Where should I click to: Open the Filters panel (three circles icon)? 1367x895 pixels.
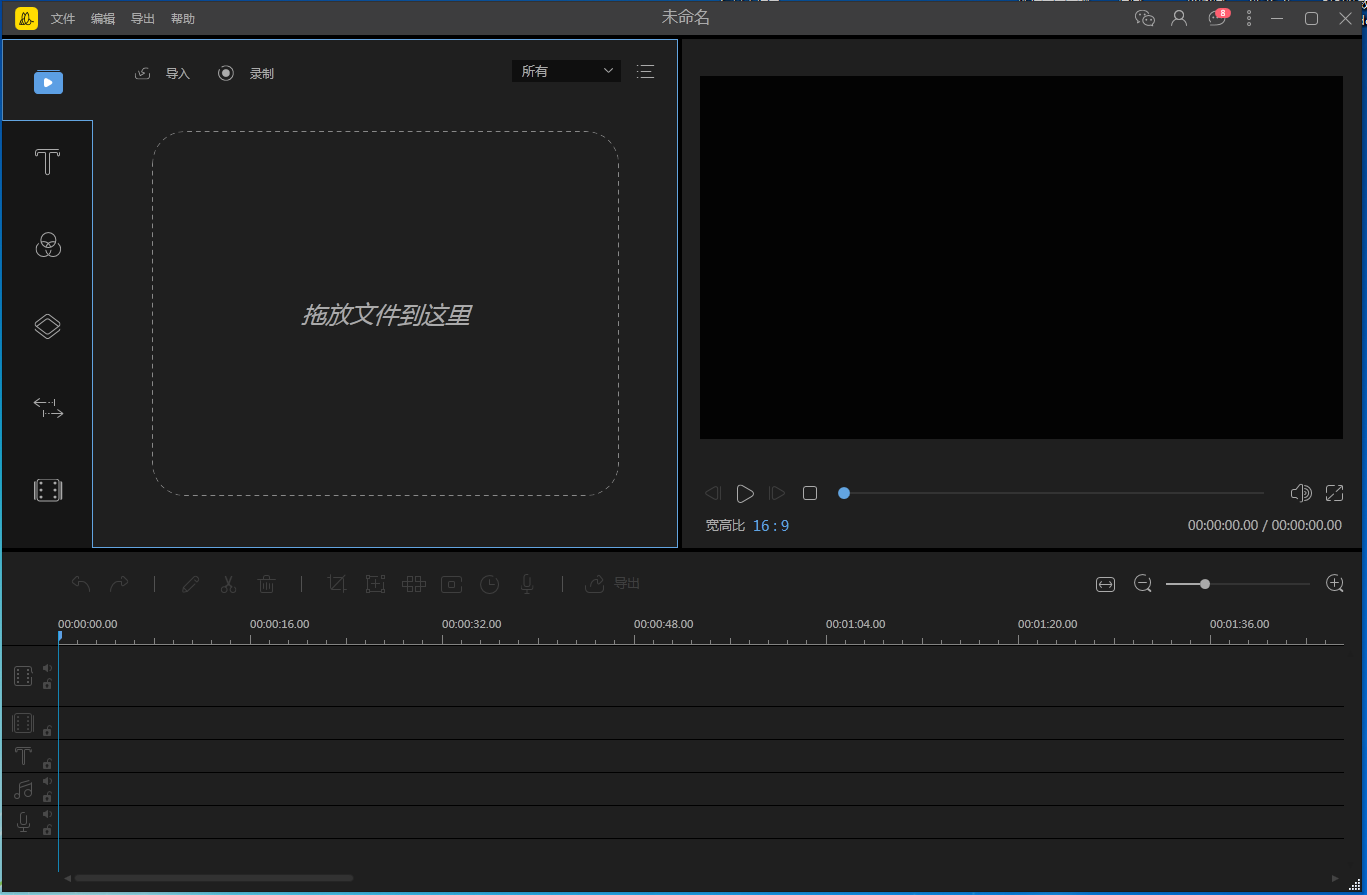point(48,244)
